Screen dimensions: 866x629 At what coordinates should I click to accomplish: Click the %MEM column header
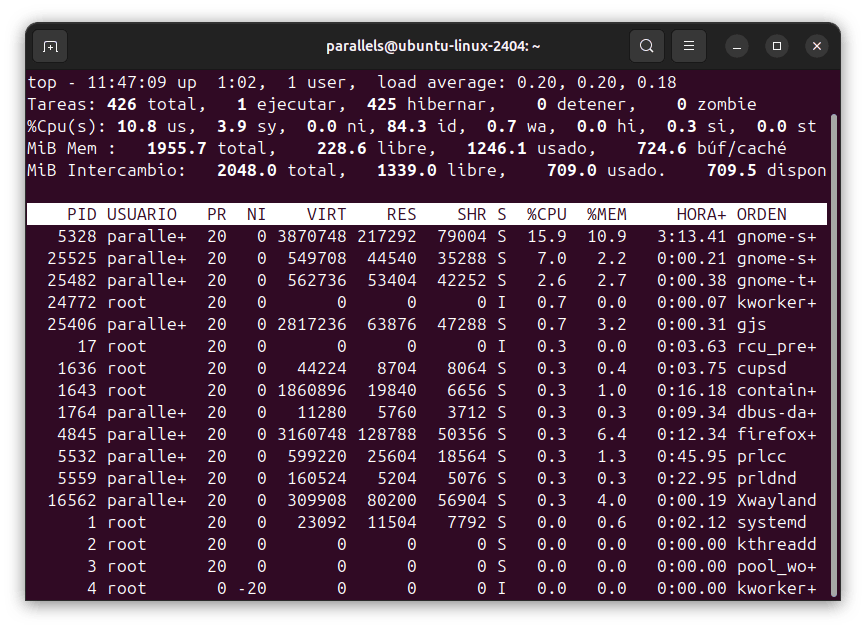pyautogui.click(x=606, y=214)
